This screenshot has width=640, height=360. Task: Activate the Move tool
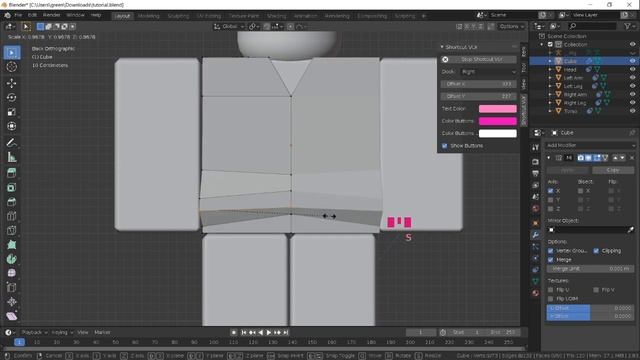click(11, 83)
